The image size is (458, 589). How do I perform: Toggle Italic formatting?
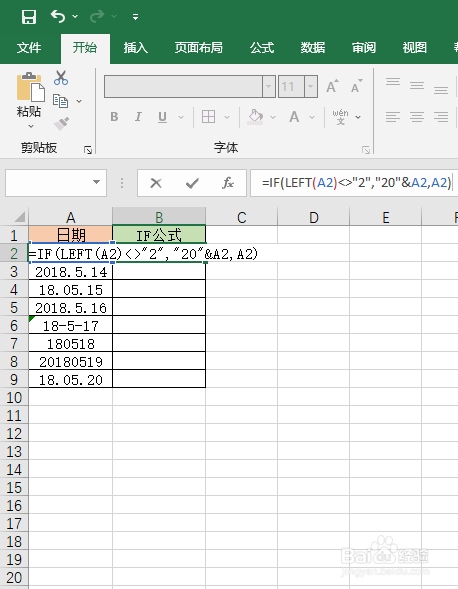tap(138, 117)
